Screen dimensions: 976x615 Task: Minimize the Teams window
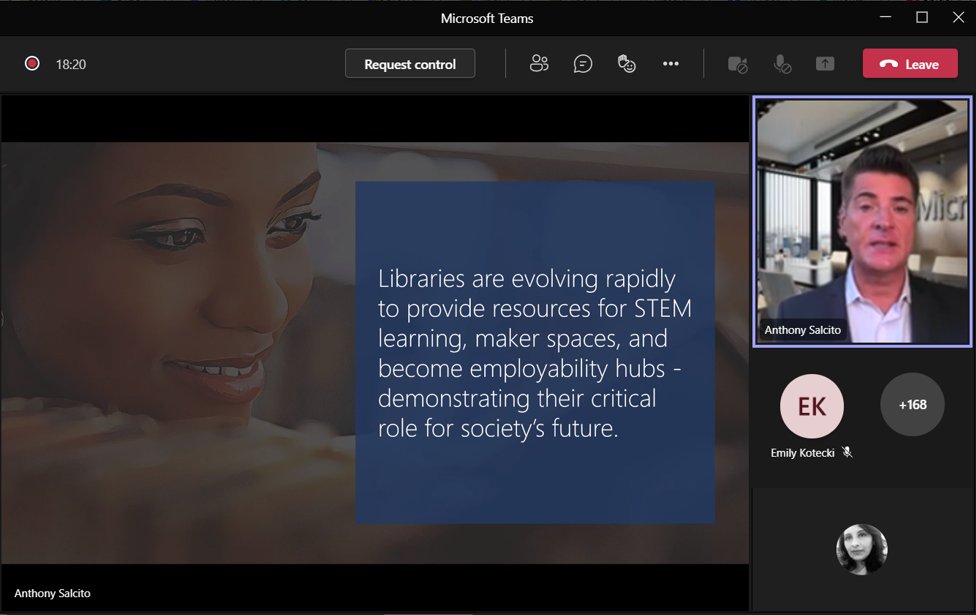click(885, 17)
